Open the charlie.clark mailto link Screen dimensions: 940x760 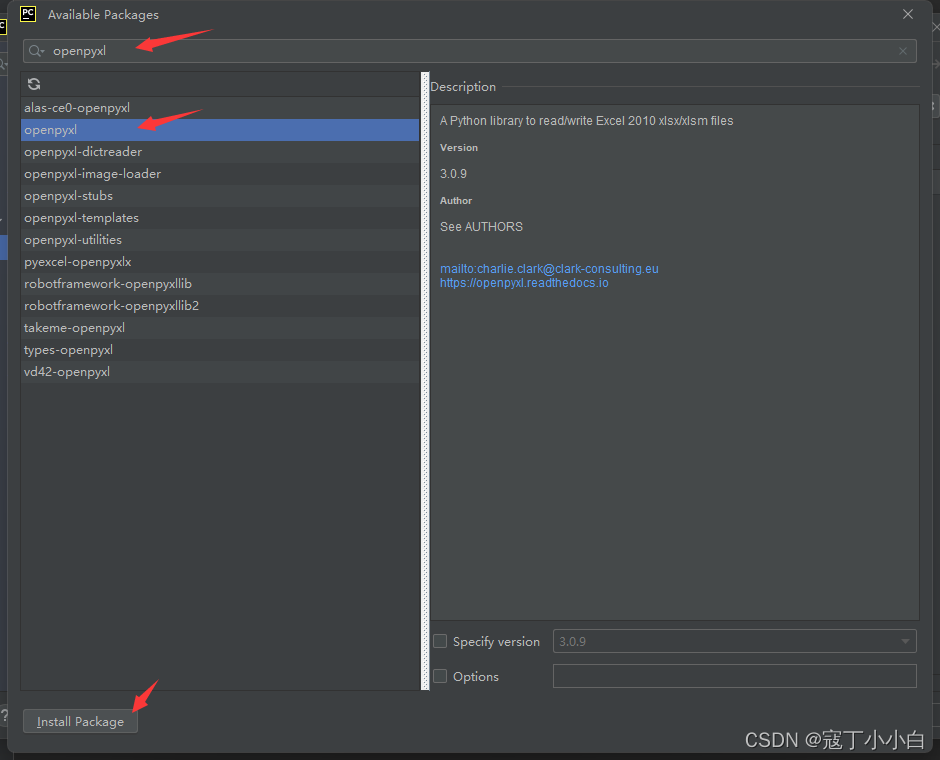pyautogui.click(x=549, y=269)
